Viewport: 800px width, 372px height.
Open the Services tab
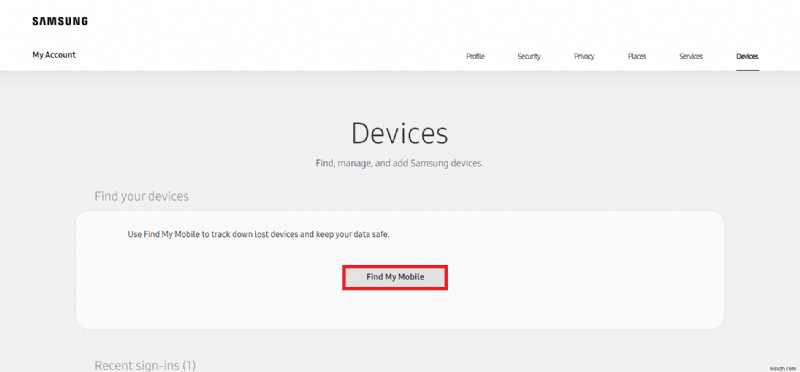click(x=691, y=57)
